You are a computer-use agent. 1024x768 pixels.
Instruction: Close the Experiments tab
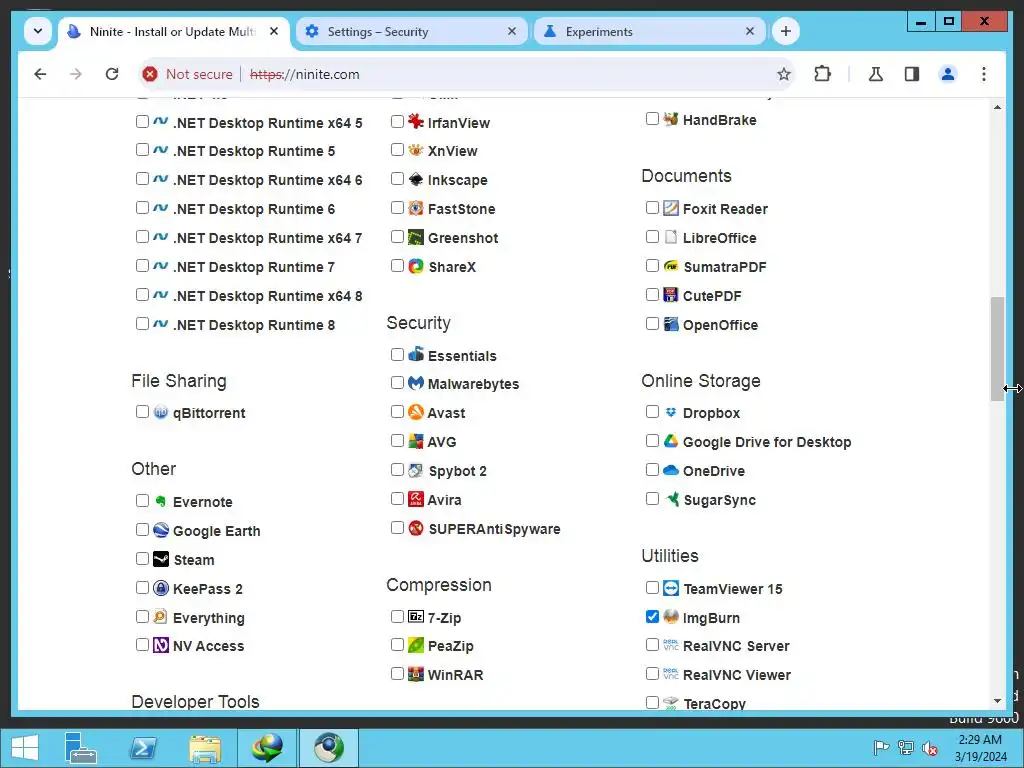tap(750, 31)
